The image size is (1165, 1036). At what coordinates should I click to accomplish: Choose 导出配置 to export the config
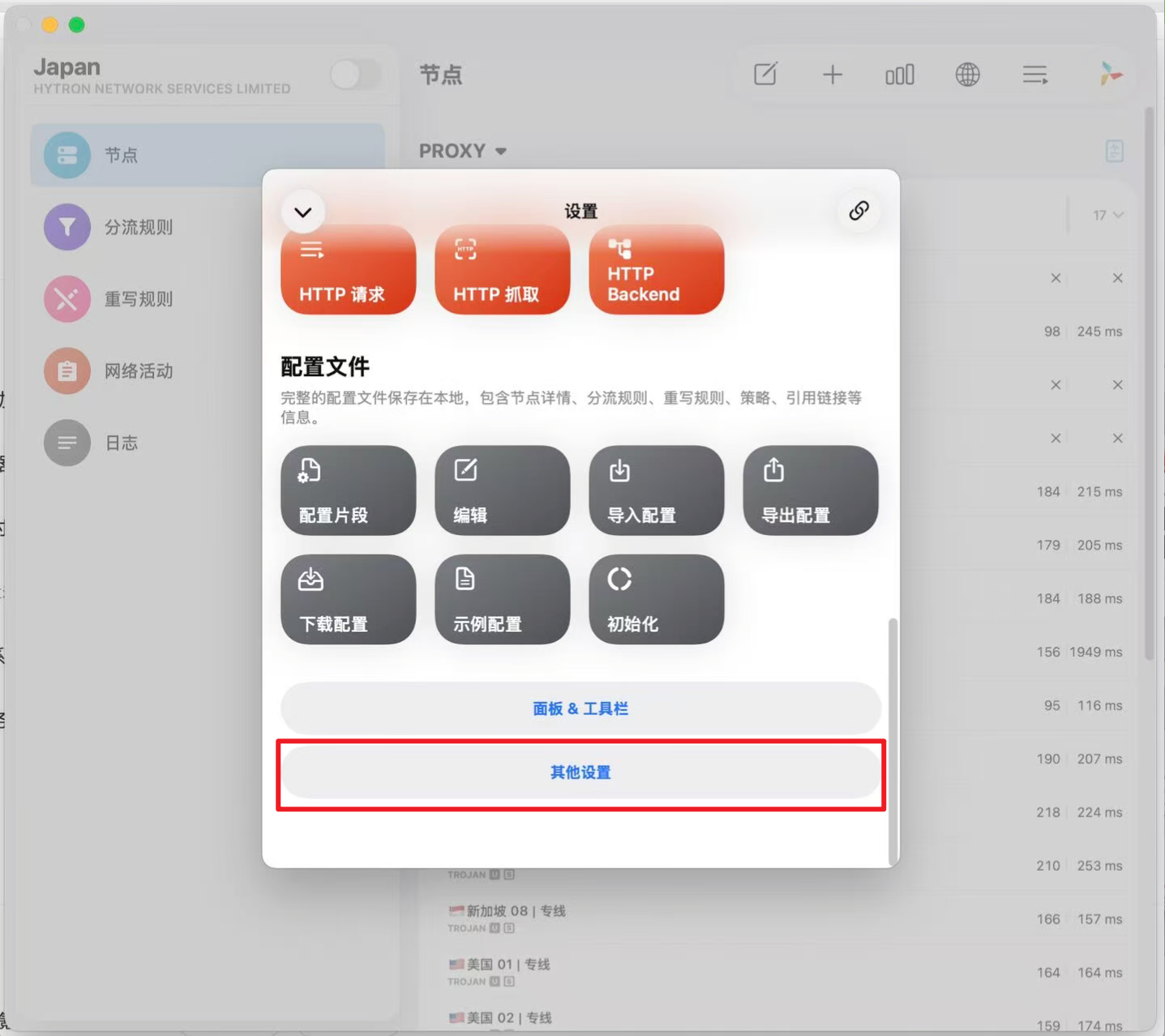(x=810, y=490)
